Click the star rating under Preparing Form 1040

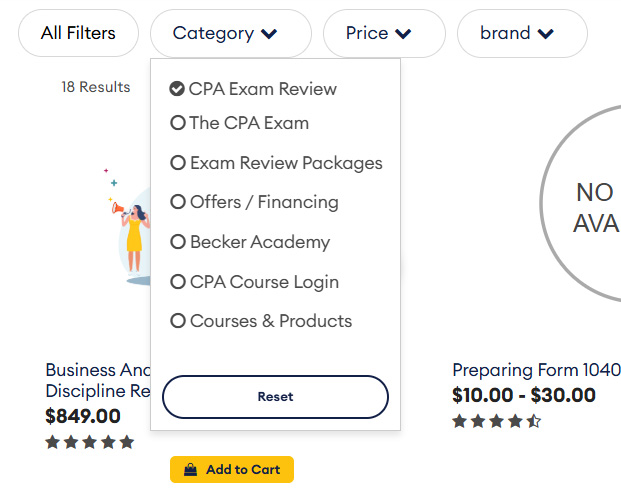pos(496,421)
